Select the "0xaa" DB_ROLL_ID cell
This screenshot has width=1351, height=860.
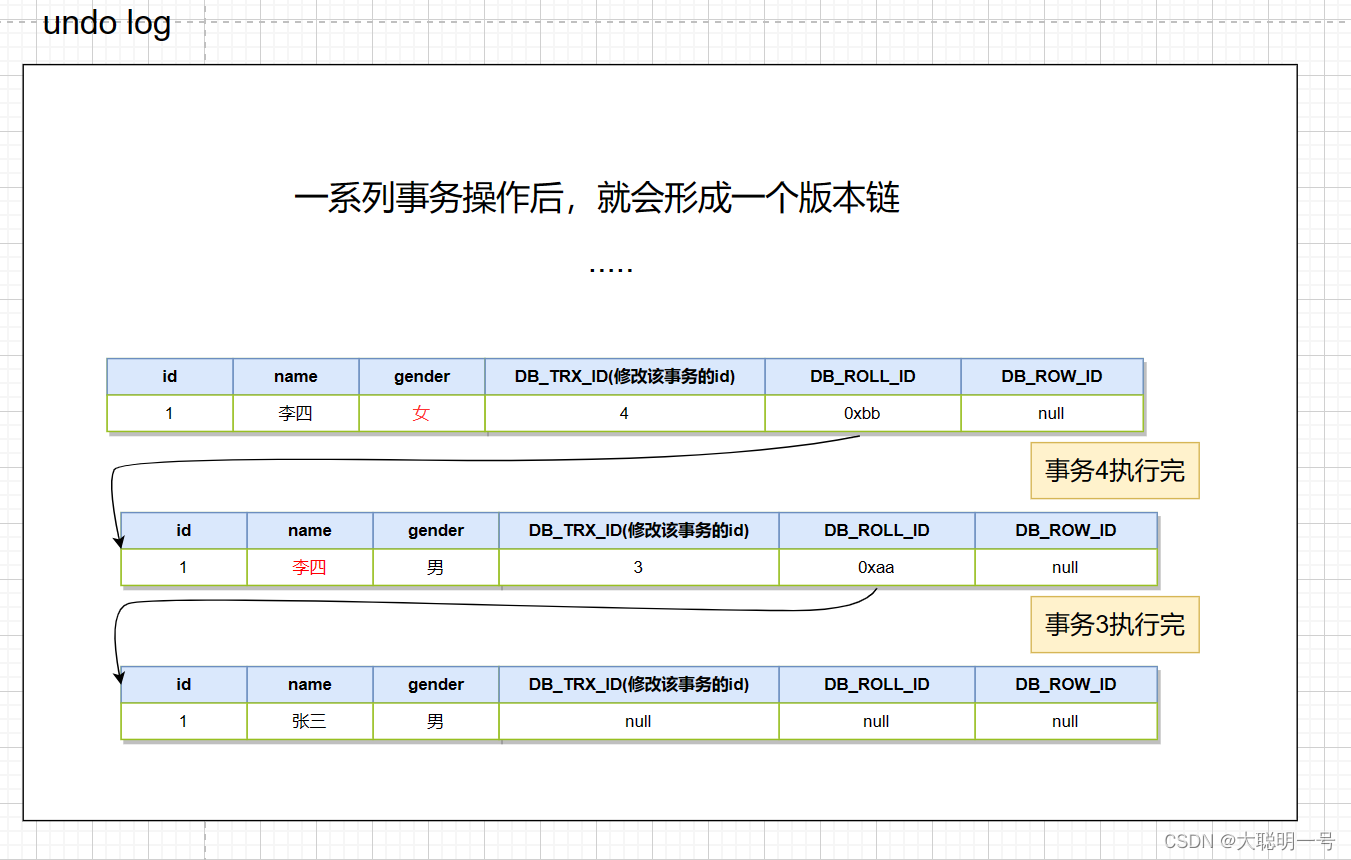point(877,567)
